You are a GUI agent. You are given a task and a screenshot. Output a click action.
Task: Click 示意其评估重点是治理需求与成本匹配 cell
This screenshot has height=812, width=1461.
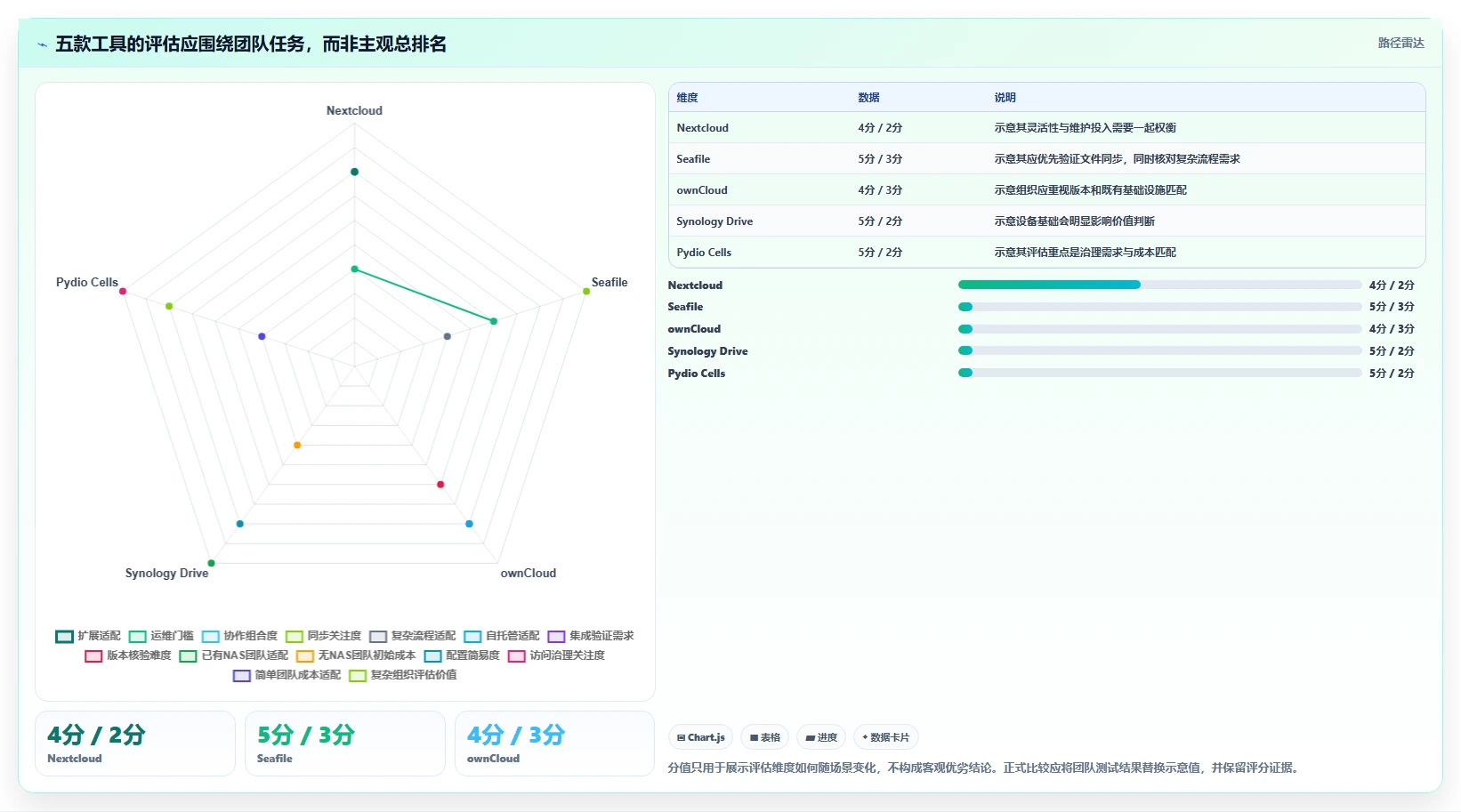[1085, 253]
